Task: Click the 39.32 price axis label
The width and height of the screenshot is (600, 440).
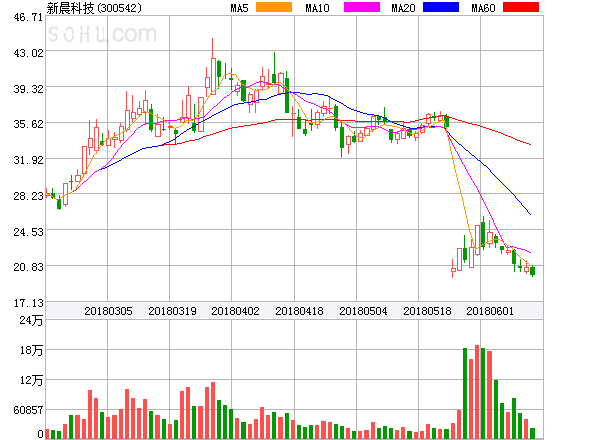Action: pyautogui.click(x=29, y=90)
